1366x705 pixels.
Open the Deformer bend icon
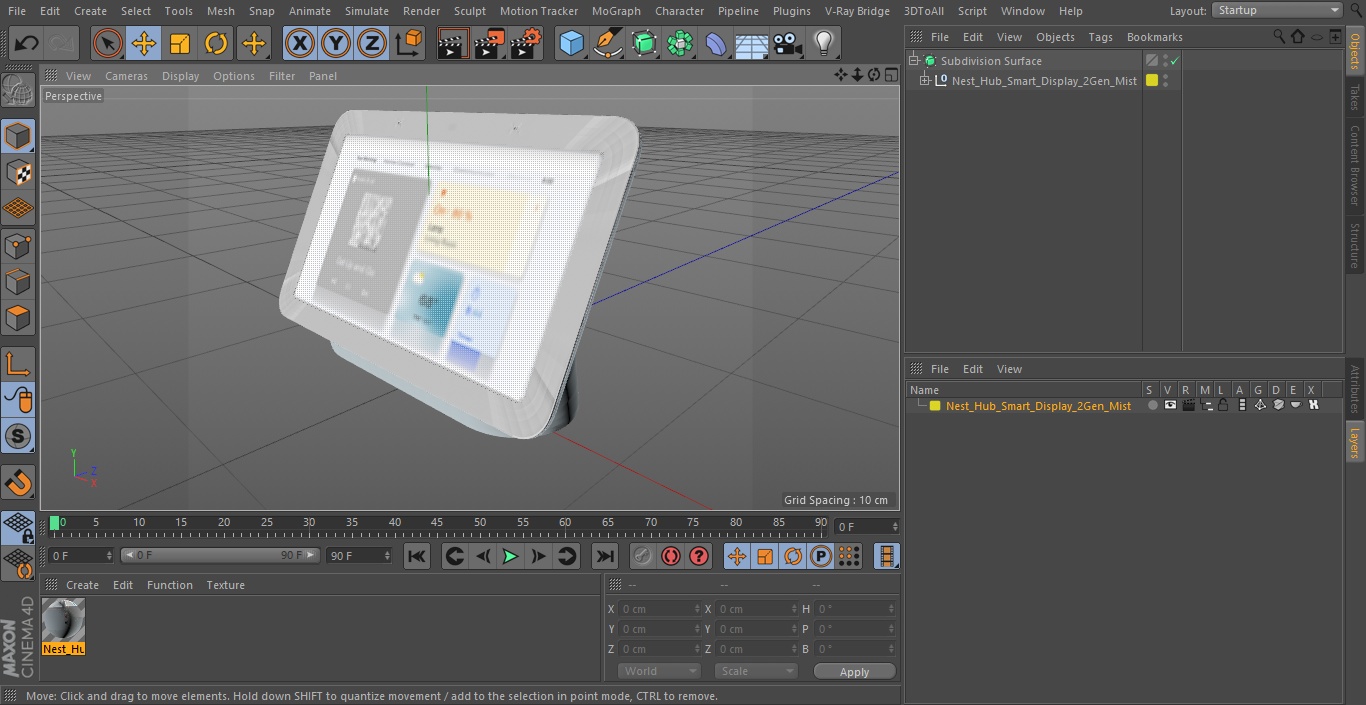716,43
